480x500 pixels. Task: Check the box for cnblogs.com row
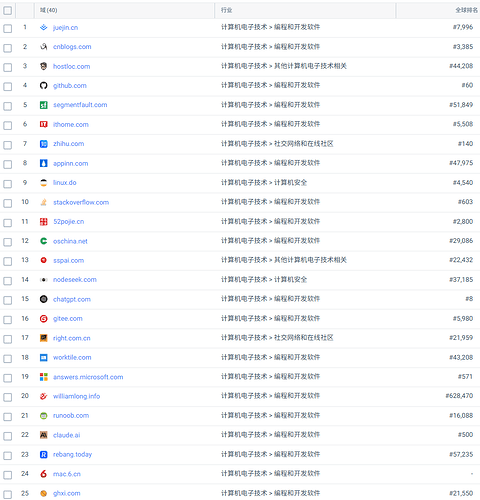coord(7,48)
